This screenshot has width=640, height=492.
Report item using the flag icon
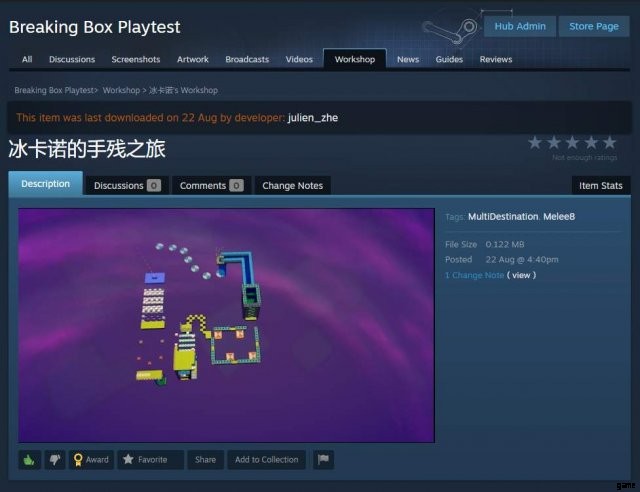pyautogui.click(x=323, y=460)
